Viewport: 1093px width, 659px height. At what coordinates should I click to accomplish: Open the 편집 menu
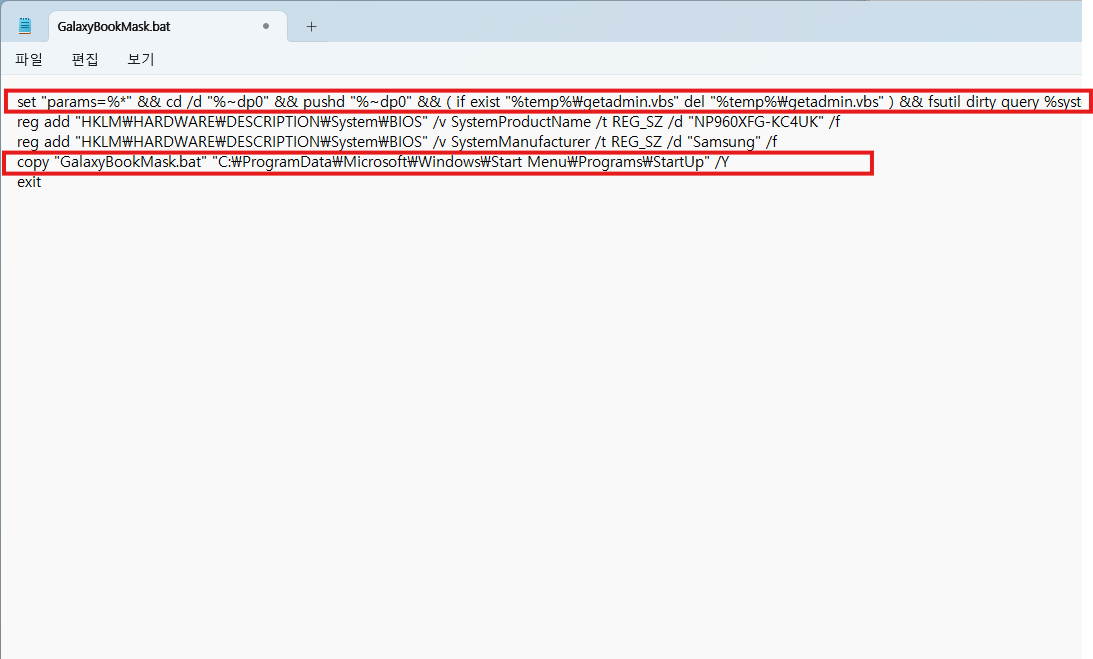click(x=85, y=59)
